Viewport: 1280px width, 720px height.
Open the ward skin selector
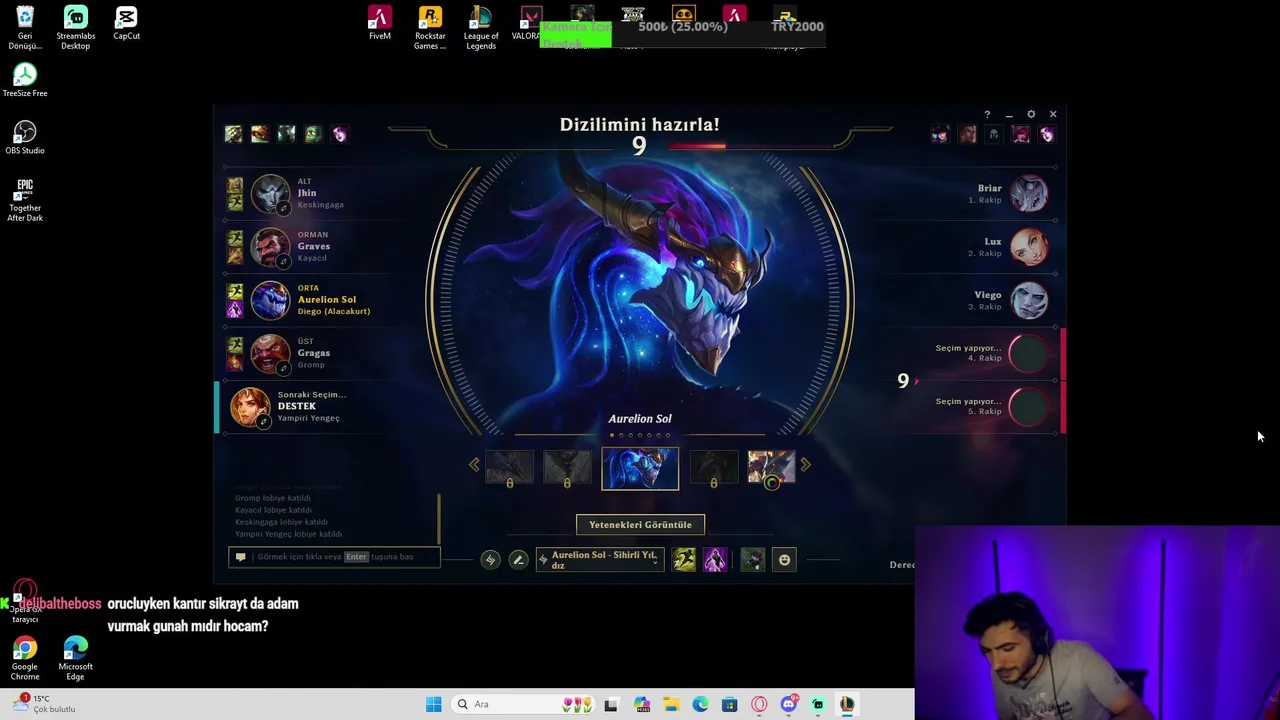tap(753, 560)
